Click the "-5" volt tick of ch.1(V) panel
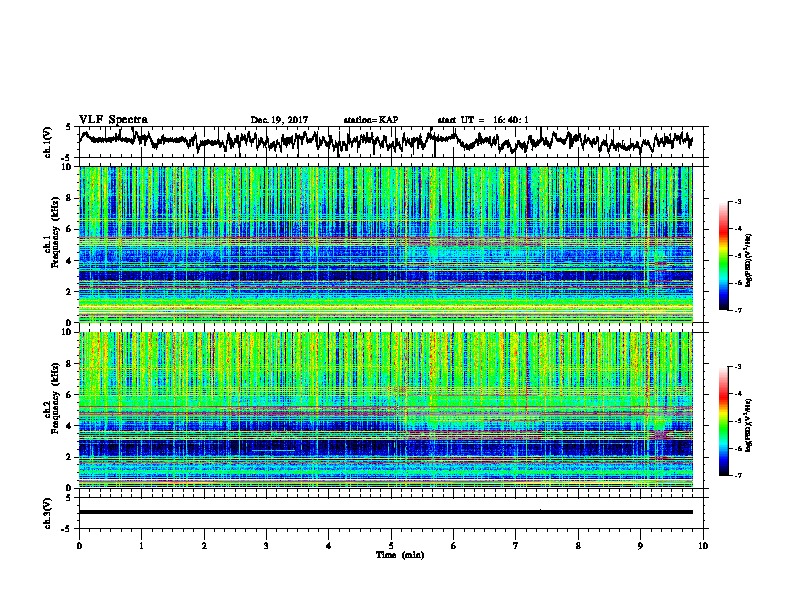This screenshot has height=612, width=792. coord(67,158)
